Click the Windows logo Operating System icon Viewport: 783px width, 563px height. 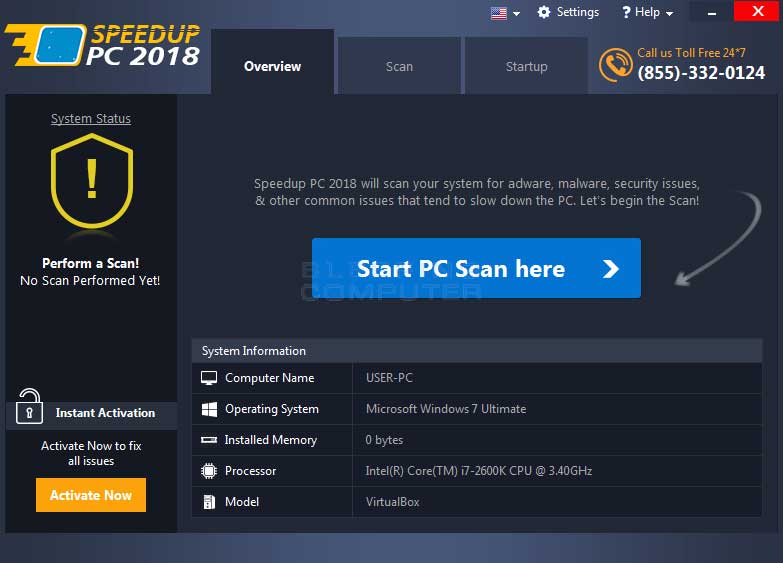[x=209, y=409]
